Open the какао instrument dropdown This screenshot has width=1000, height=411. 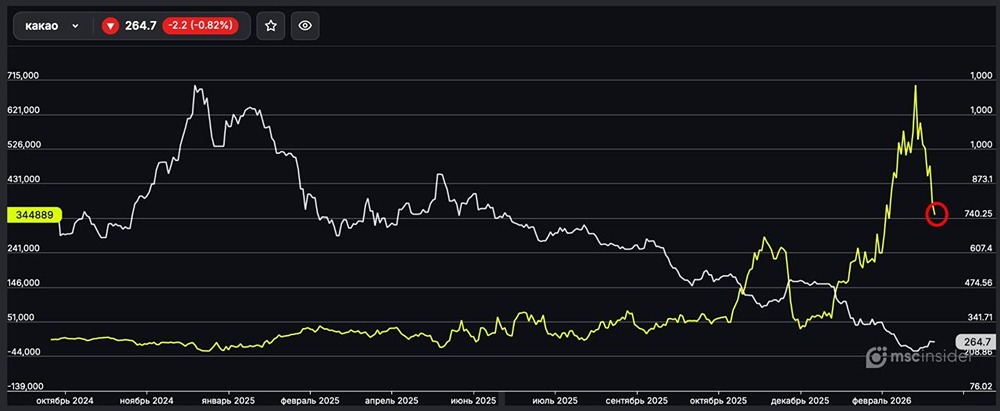click(52, 27)
